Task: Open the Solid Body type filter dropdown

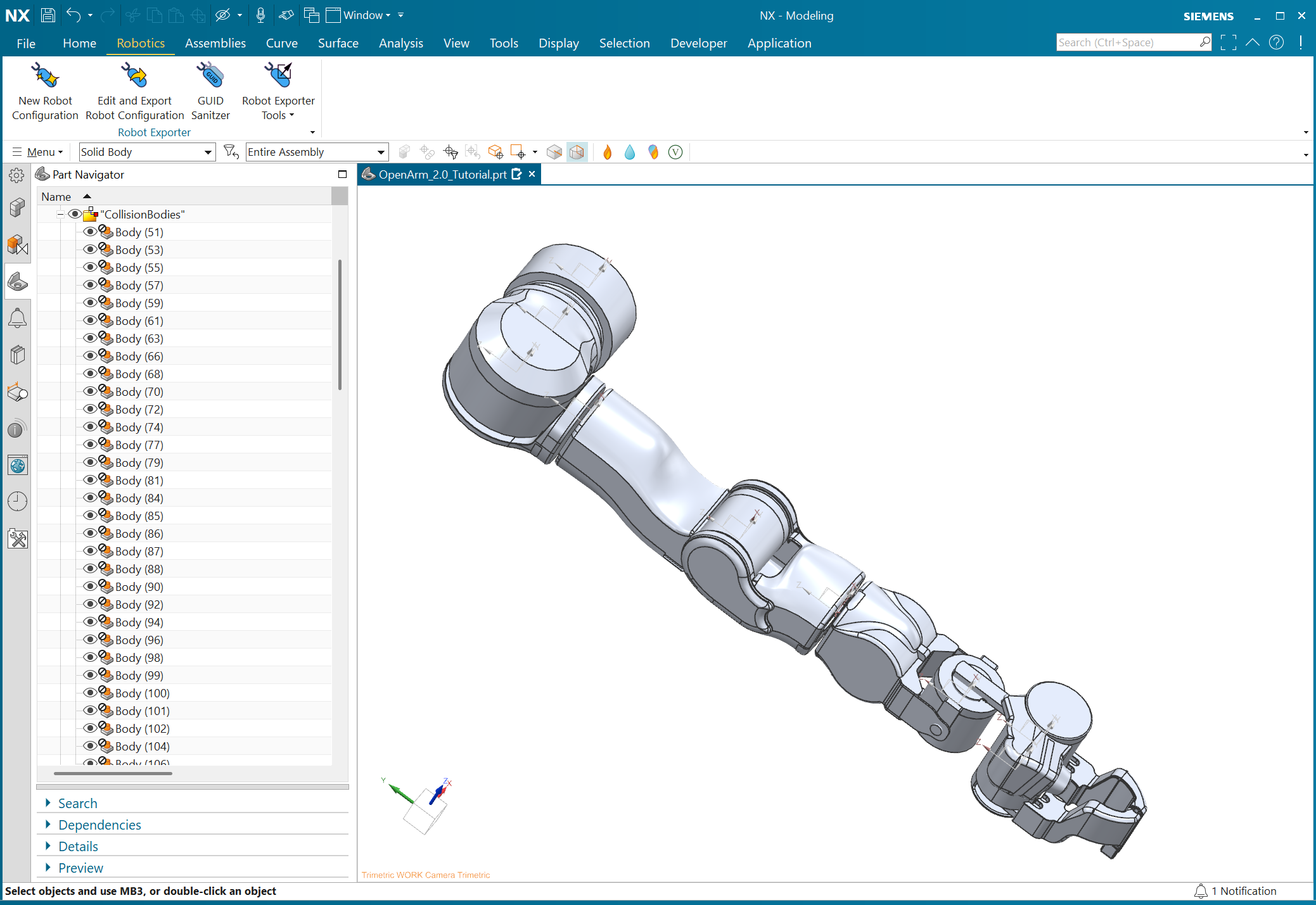Action: coord(147,152)
